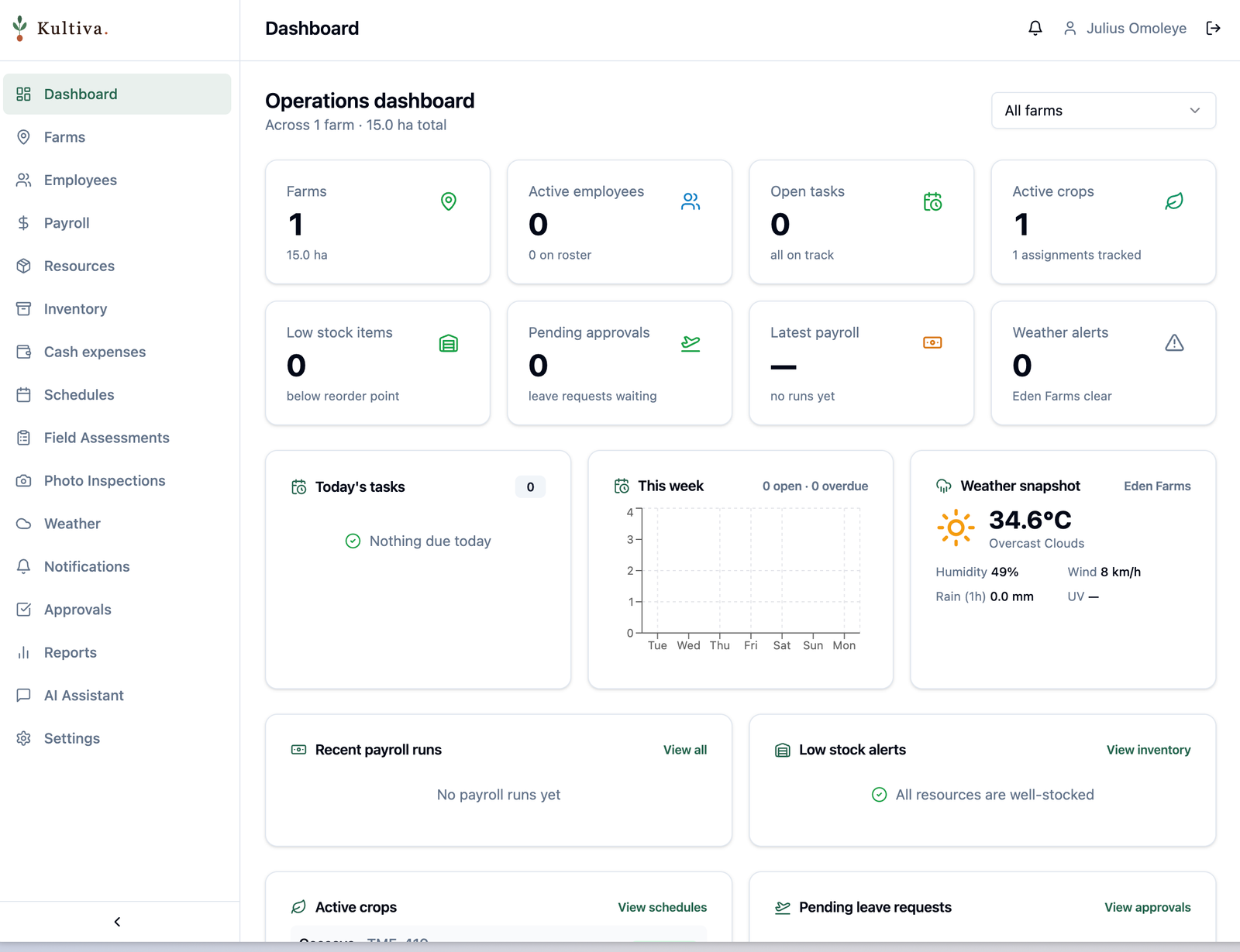Click the Today's tasks calendar icon
This screenshot has width=1240, height=952.
tap(298, 487)
